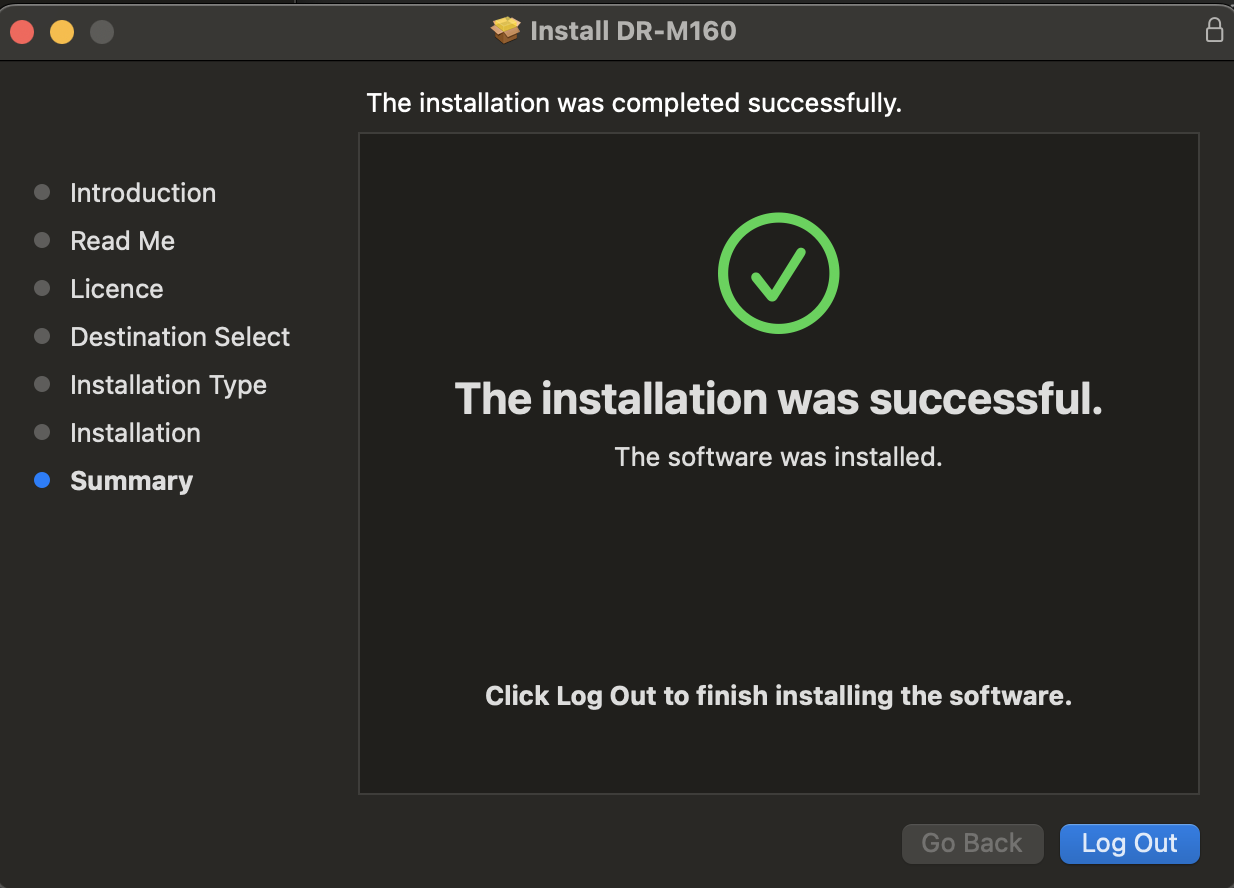This screenshot has height=888, width=1234.
Task: Click the bullet beside Licence
Action: [42, 288]
